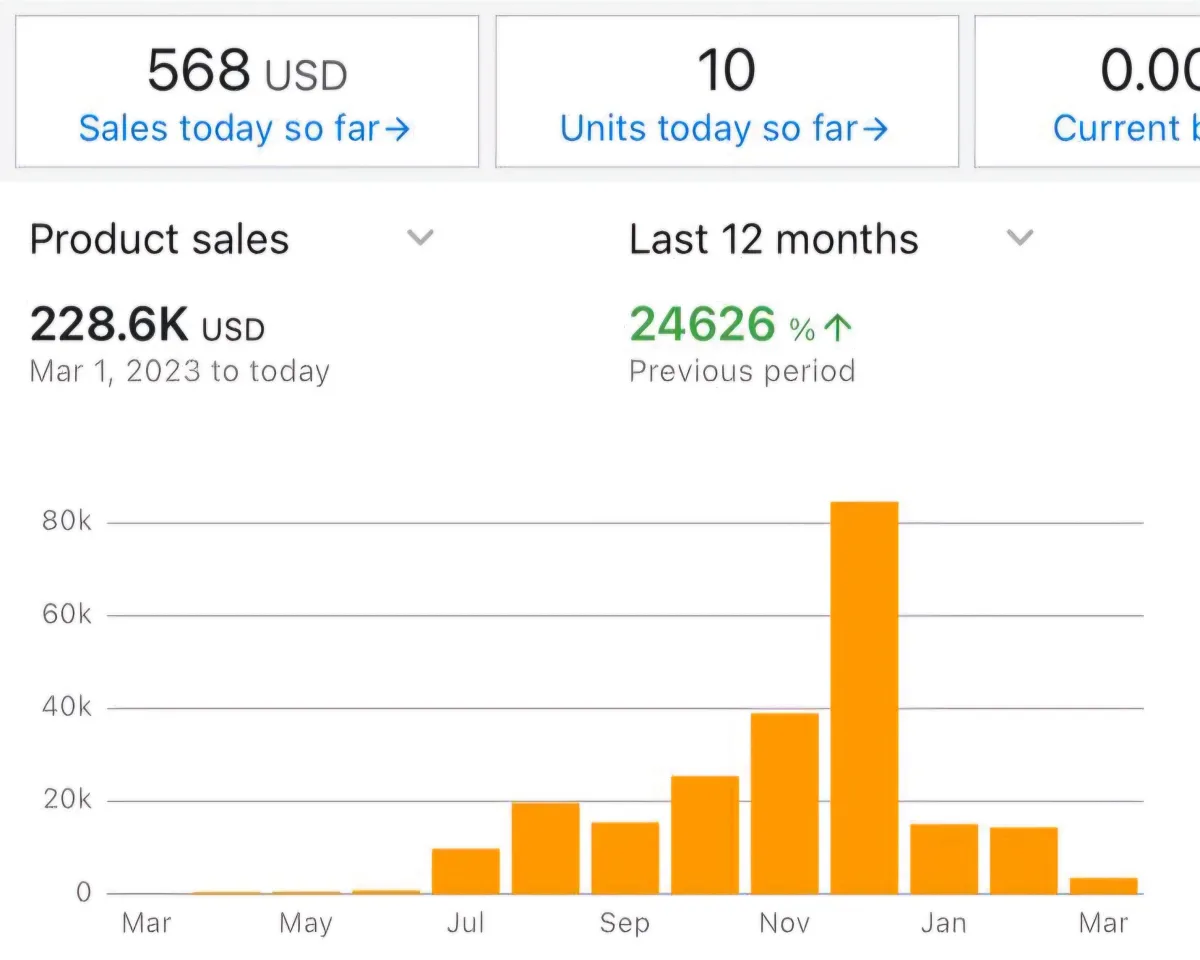Select the November bar in chart
Screen dimensions: 1200x960
click(x=784, y=803)
